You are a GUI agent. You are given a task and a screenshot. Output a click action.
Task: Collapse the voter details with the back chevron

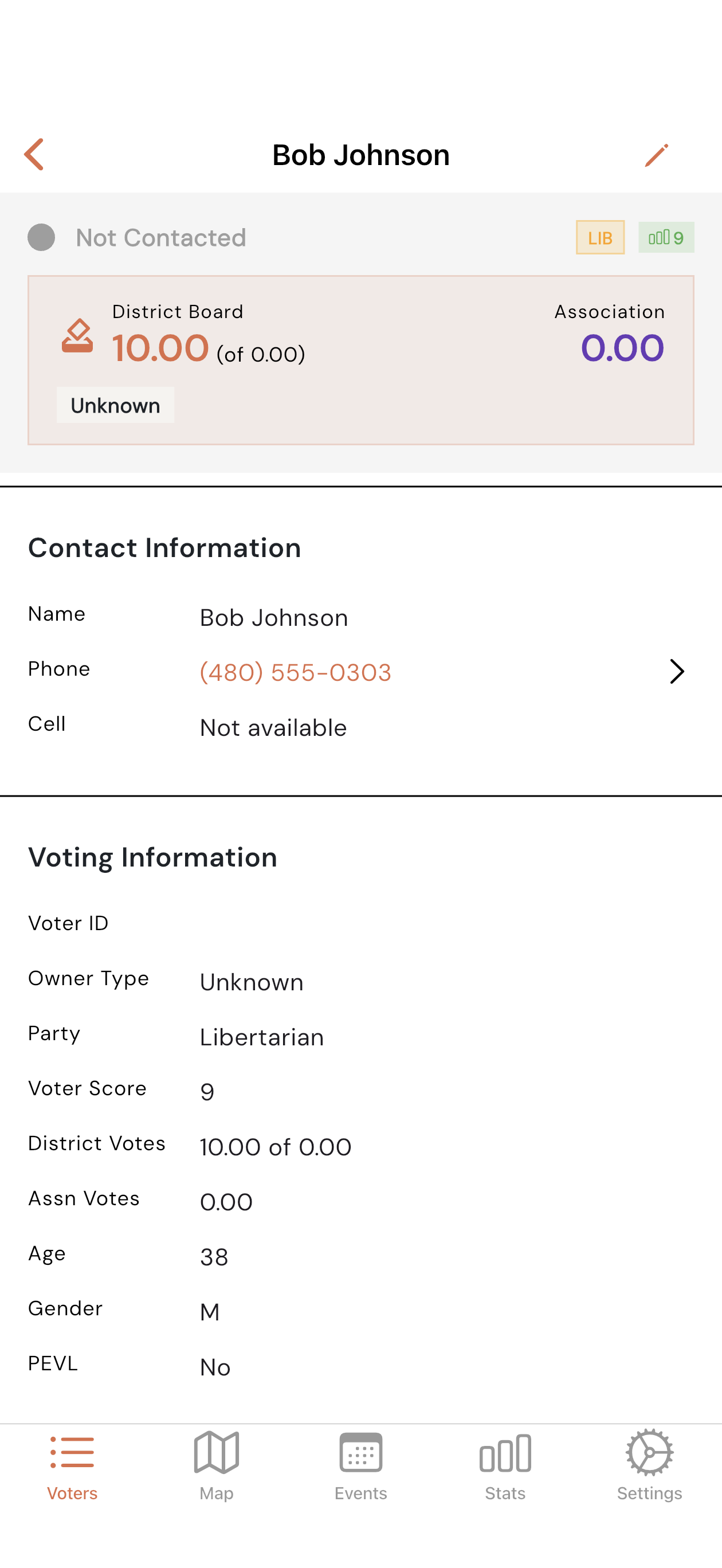click(x=35, y=155)
